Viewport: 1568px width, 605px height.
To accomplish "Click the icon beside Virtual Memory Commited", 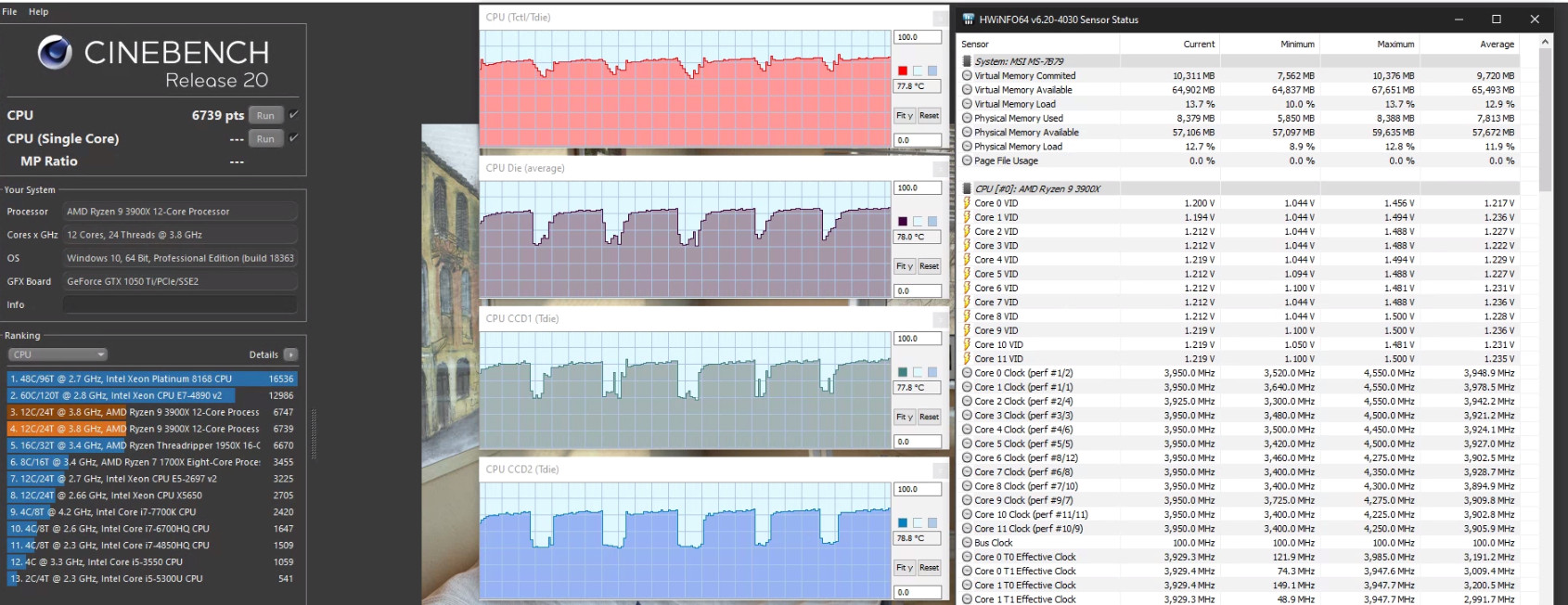I will coord(967,76).
